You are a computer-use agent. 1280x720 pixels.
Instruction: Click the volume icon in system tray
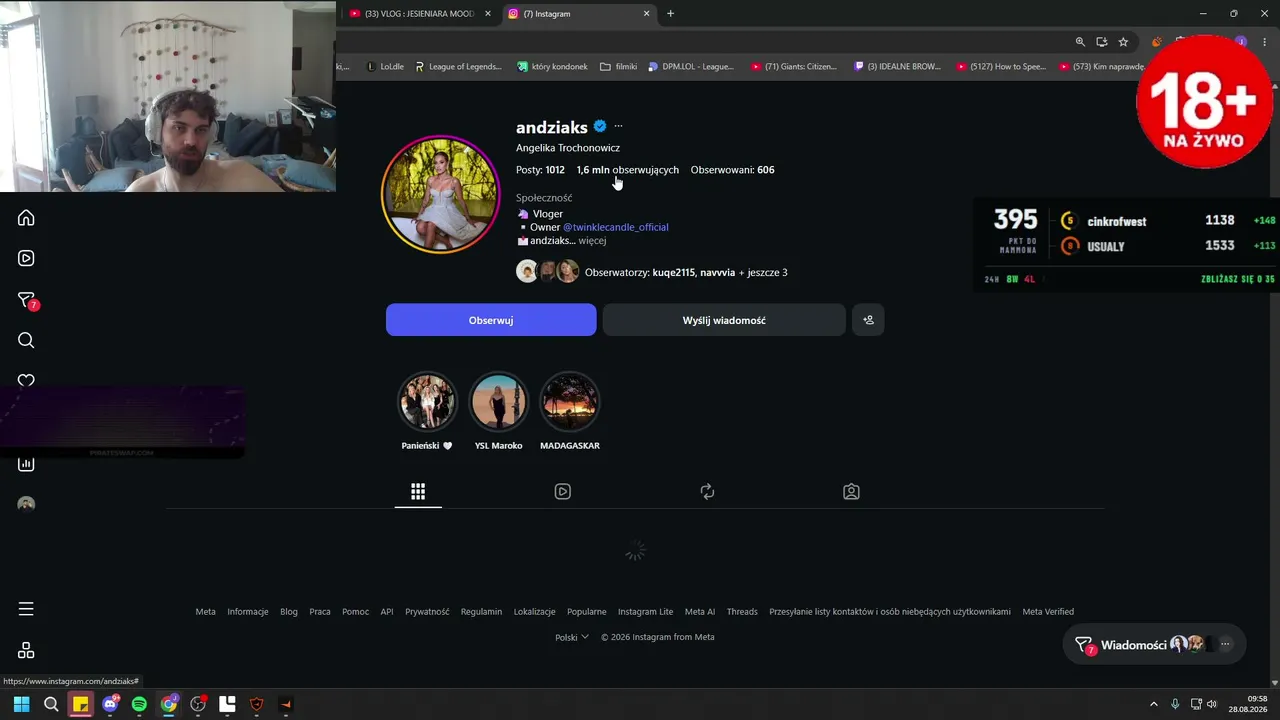(x=1212, y=704)
